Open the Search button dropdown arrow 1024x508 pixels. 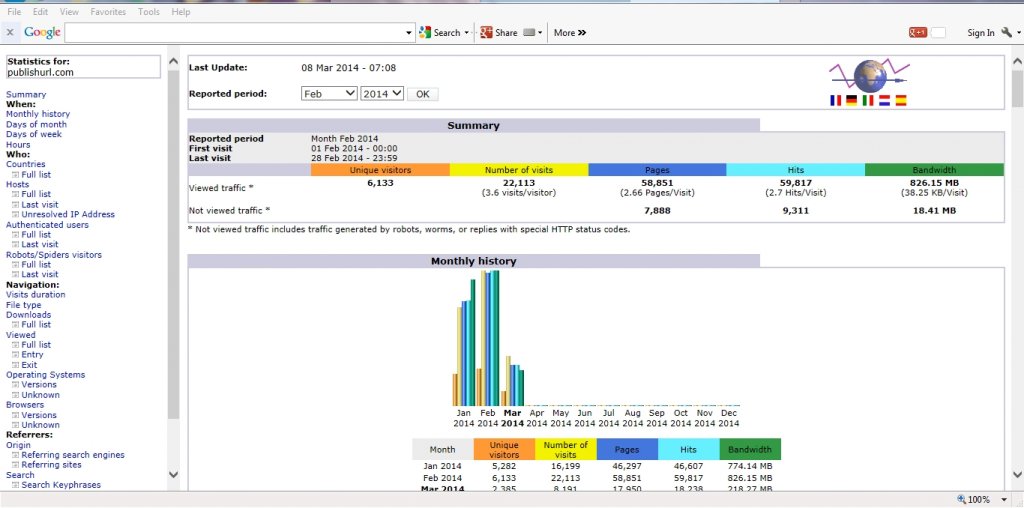[x=467, y=33]
